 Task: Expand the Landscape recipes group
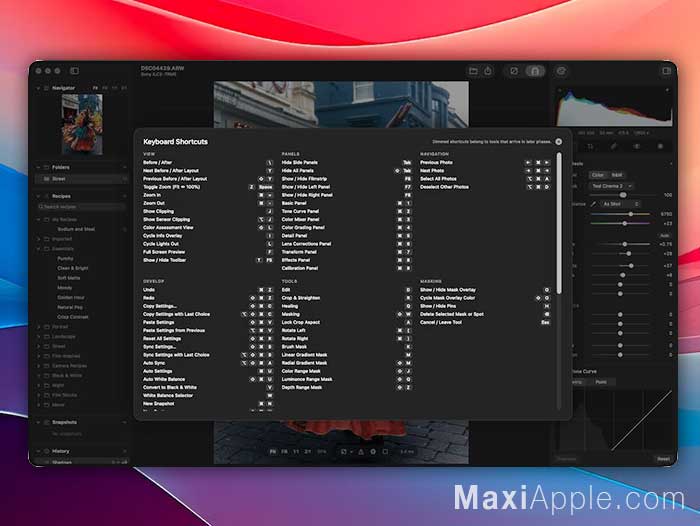[x=38, y=337]
